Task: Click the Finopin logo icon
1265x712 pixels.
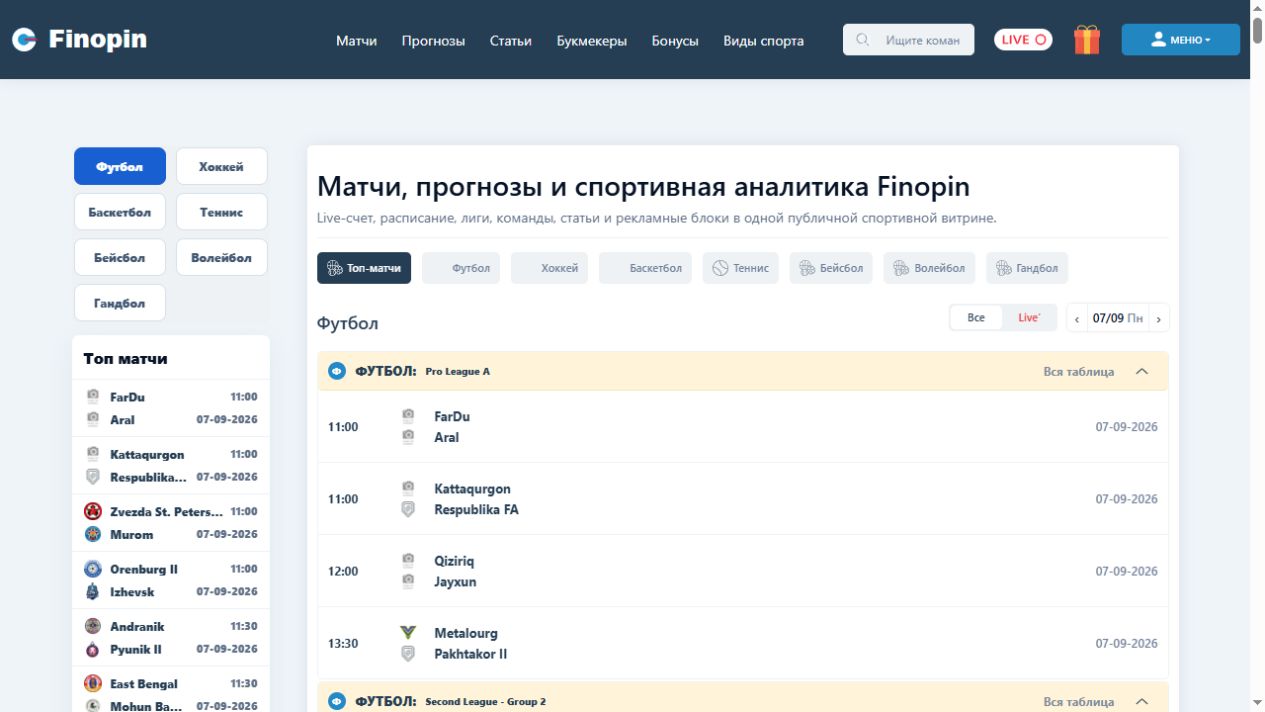Action: click(24, 39)
